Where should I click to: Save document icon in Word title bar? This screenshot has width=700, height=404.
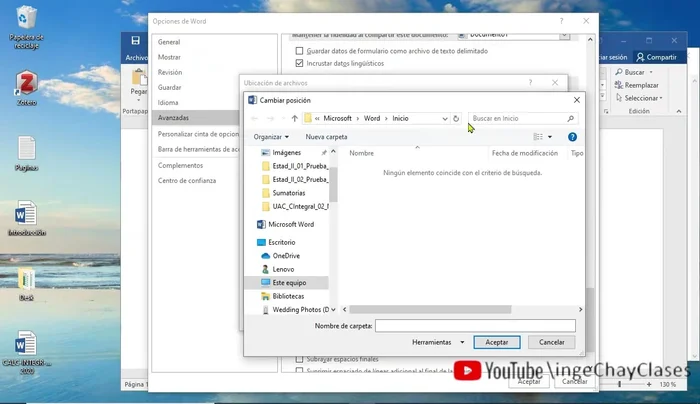135,41
